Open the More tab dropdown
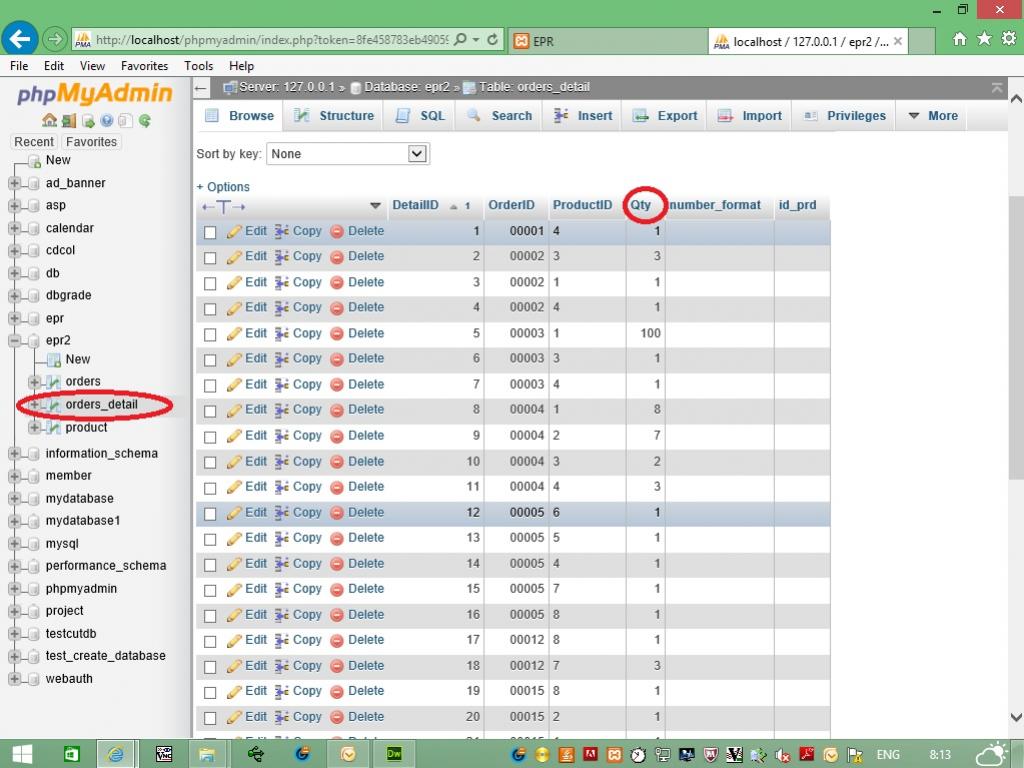Image resolution: width=1024 pixels, height=768 pixels. [x=932, y=116]
